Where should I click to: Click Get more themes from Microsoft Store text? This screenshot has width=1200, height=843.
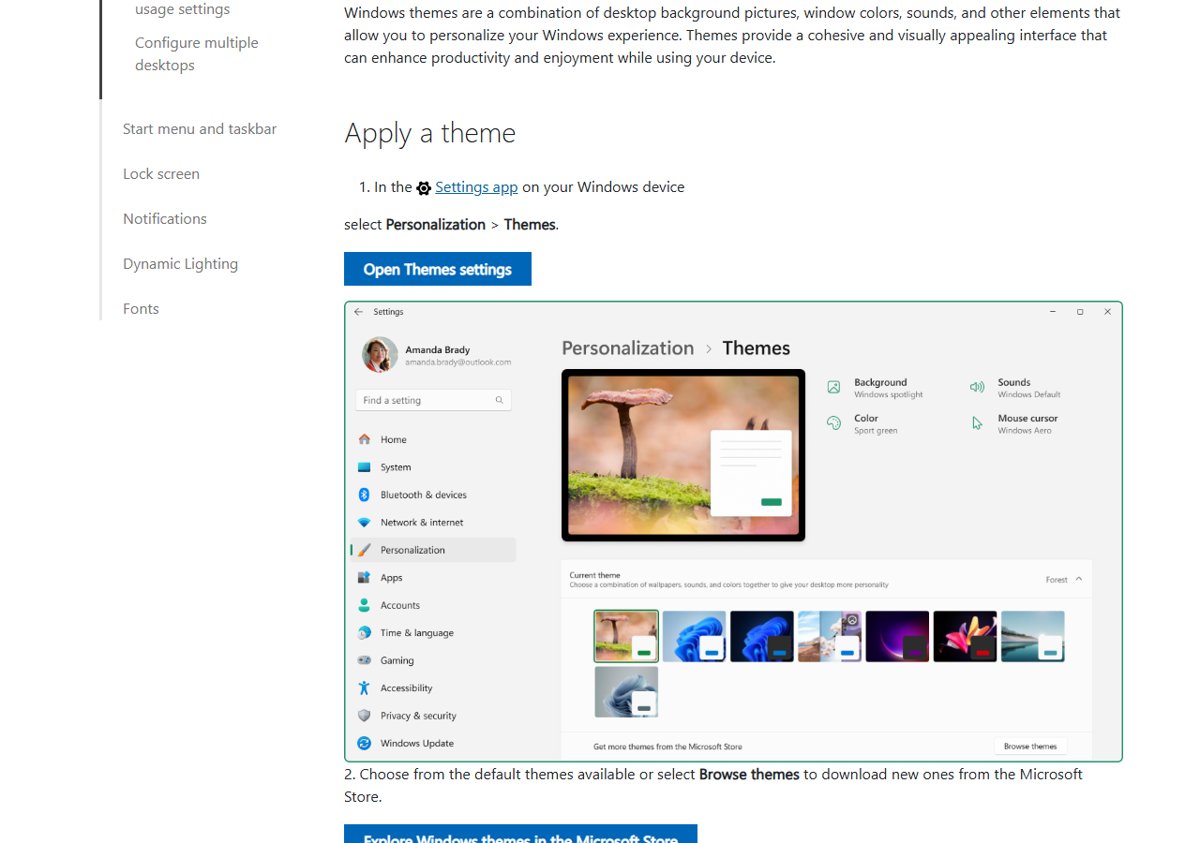(667, 747)
